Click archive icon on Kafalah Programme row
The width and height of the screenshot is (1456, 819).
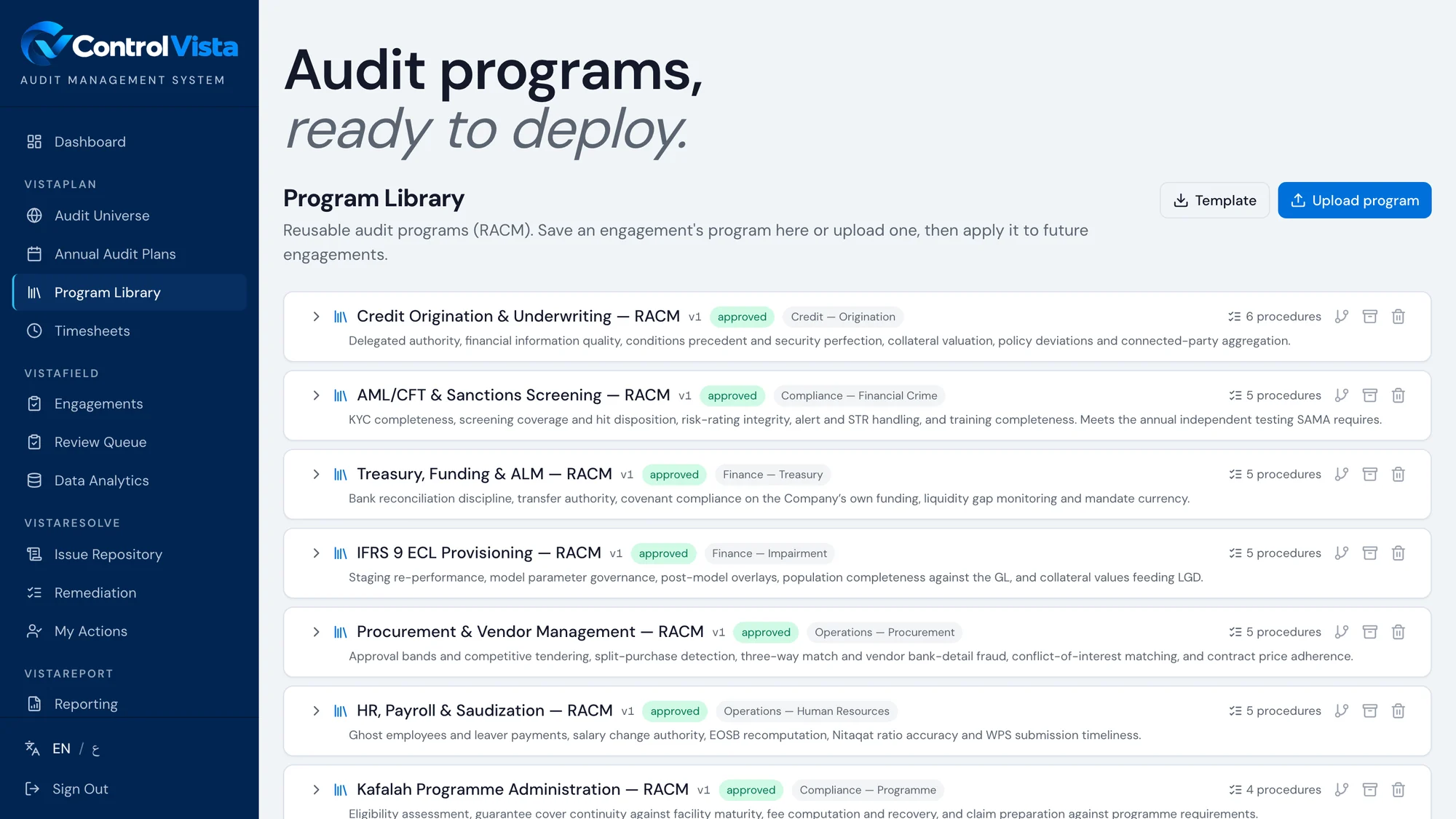[x=1370, y=790]
